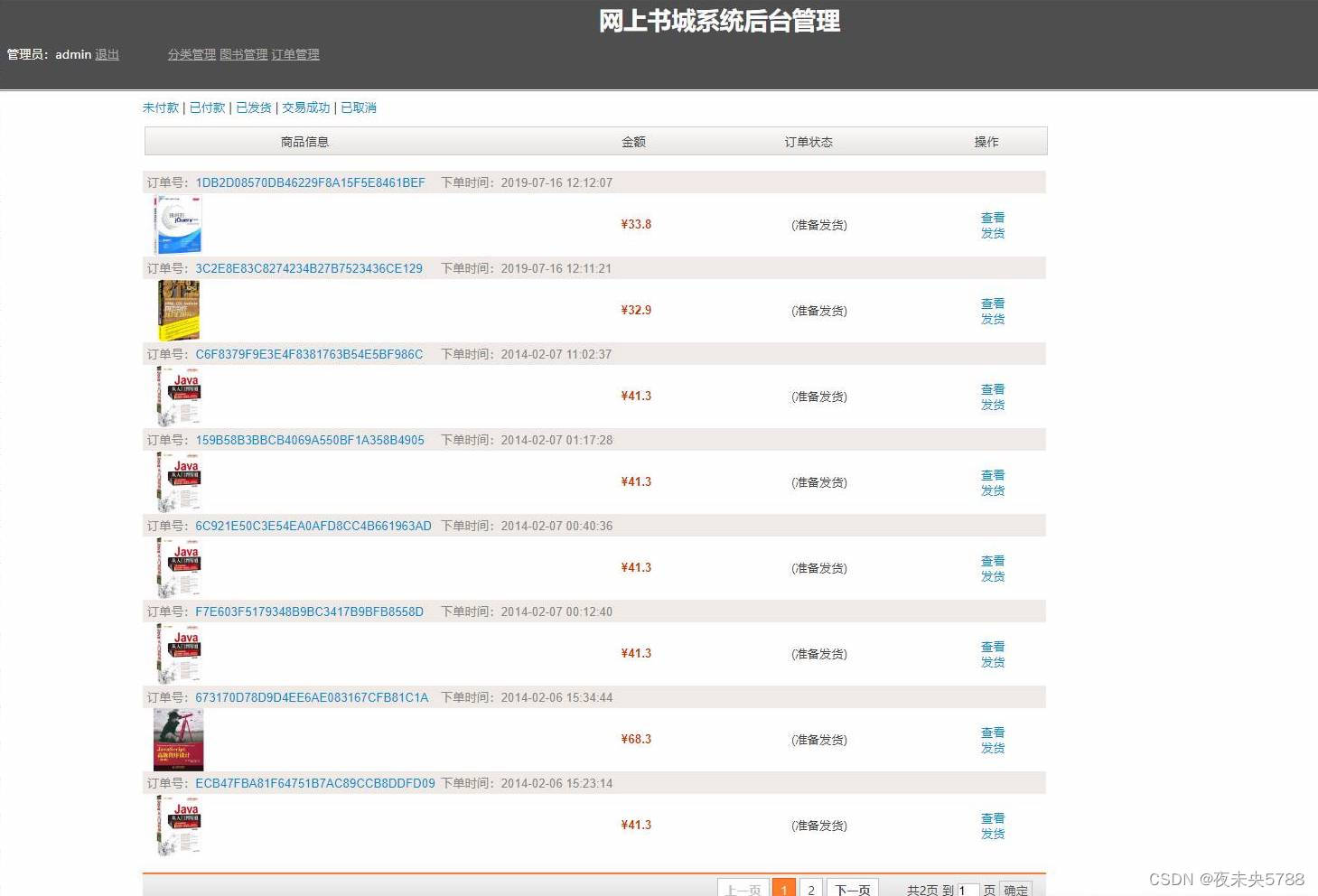Image resolution: width=1318 pixels, height=896 pixels.
Task: Click 查看 for the ¥68.3 order
Action: [993, 733]
